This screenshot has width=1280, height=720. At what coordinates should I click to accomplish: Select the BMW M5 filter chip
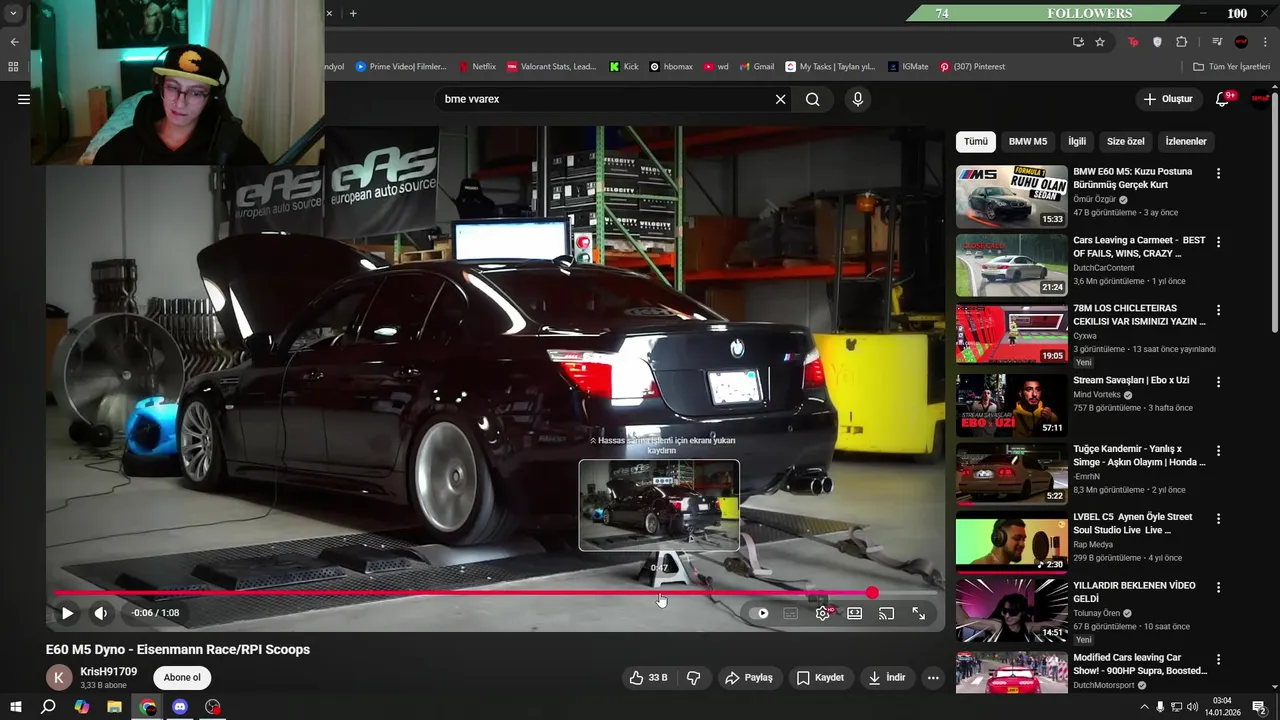tap(1028, 141)
